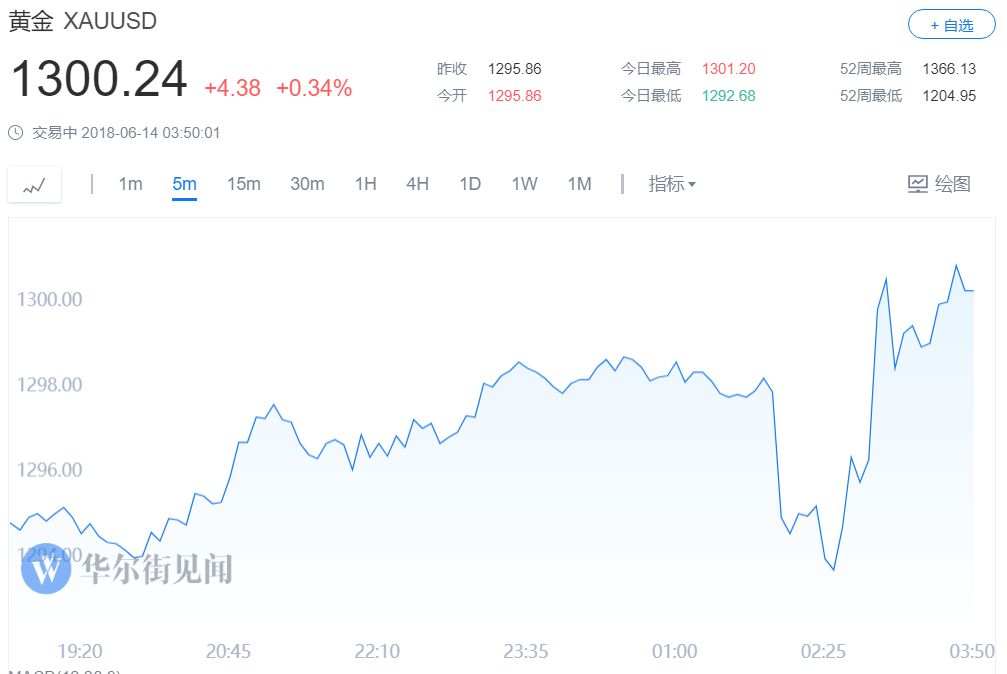The height and width of the screenshot is (674, 1007).
Task: Change chart to 4H interval
Action: pyautogui.click(x=417, y=184)
